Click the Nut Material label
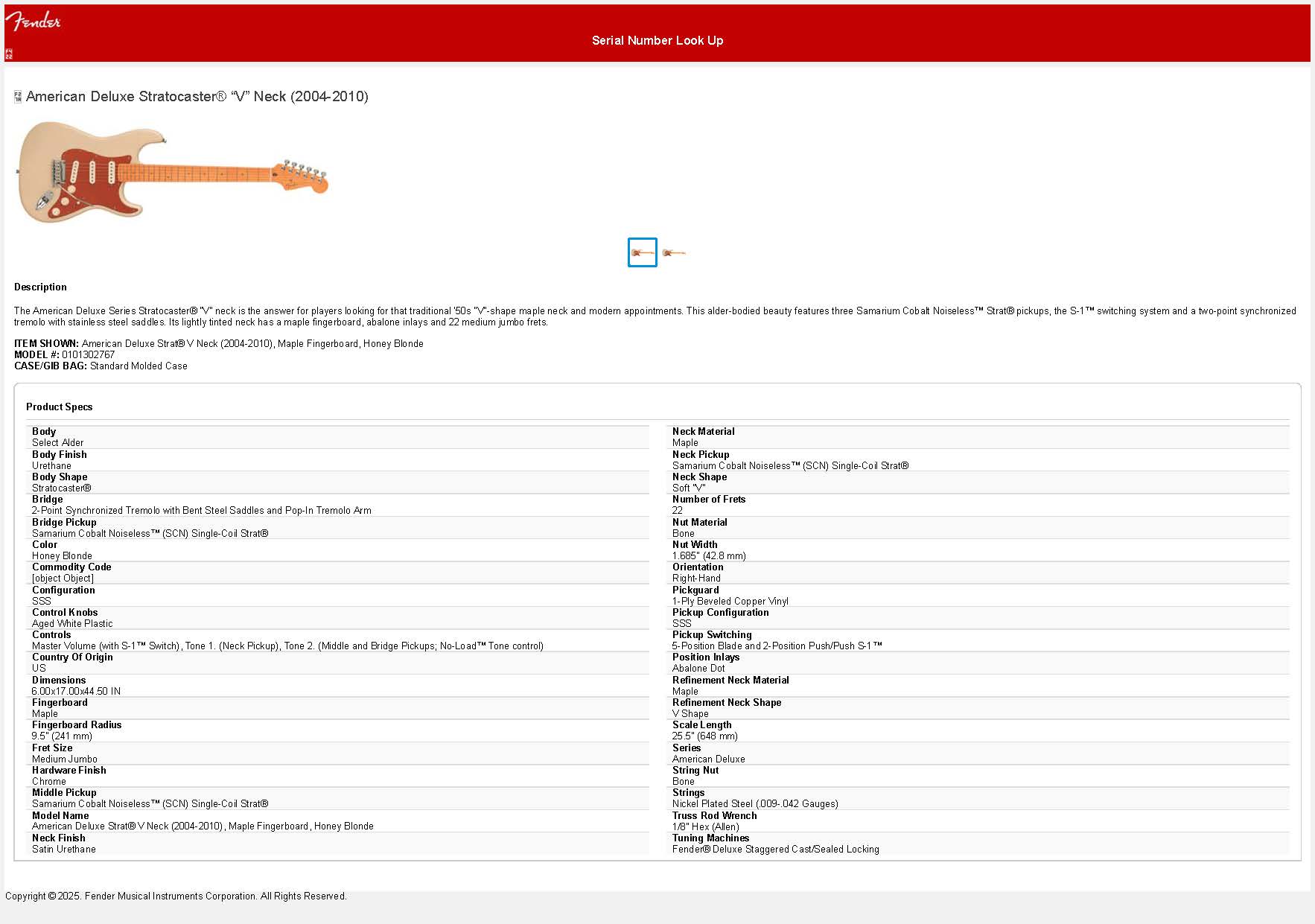 [700, 522]
